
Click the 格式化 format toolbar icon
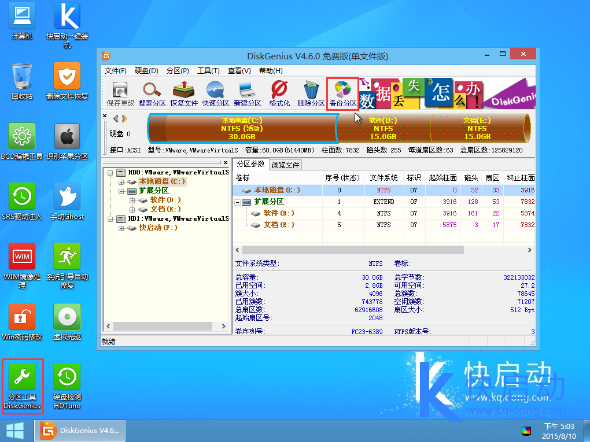(280, 94)
